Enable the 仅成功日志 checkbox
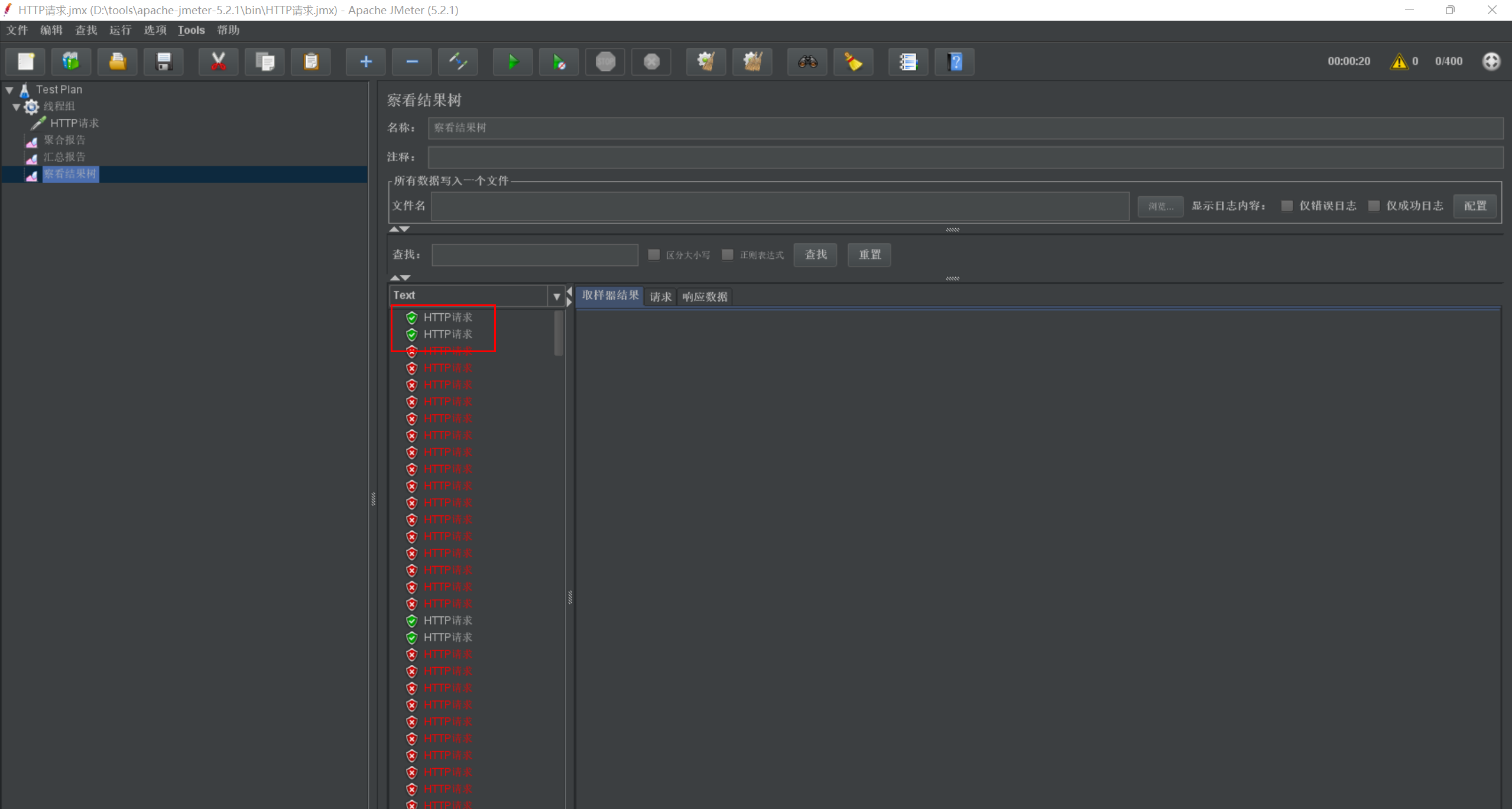 [x=1374, y=206]
